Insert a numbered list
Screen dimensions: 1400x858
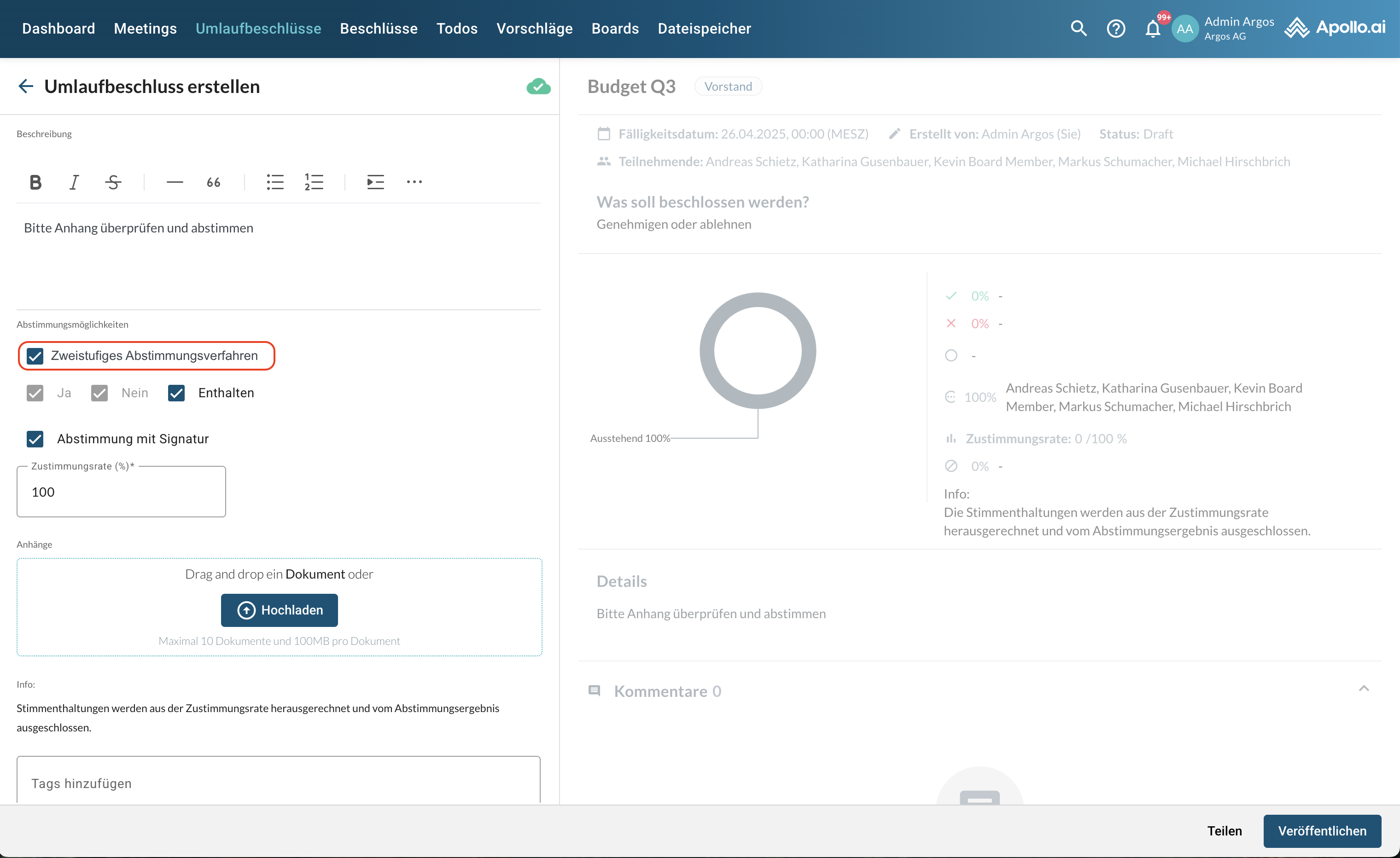coord(314,182)
